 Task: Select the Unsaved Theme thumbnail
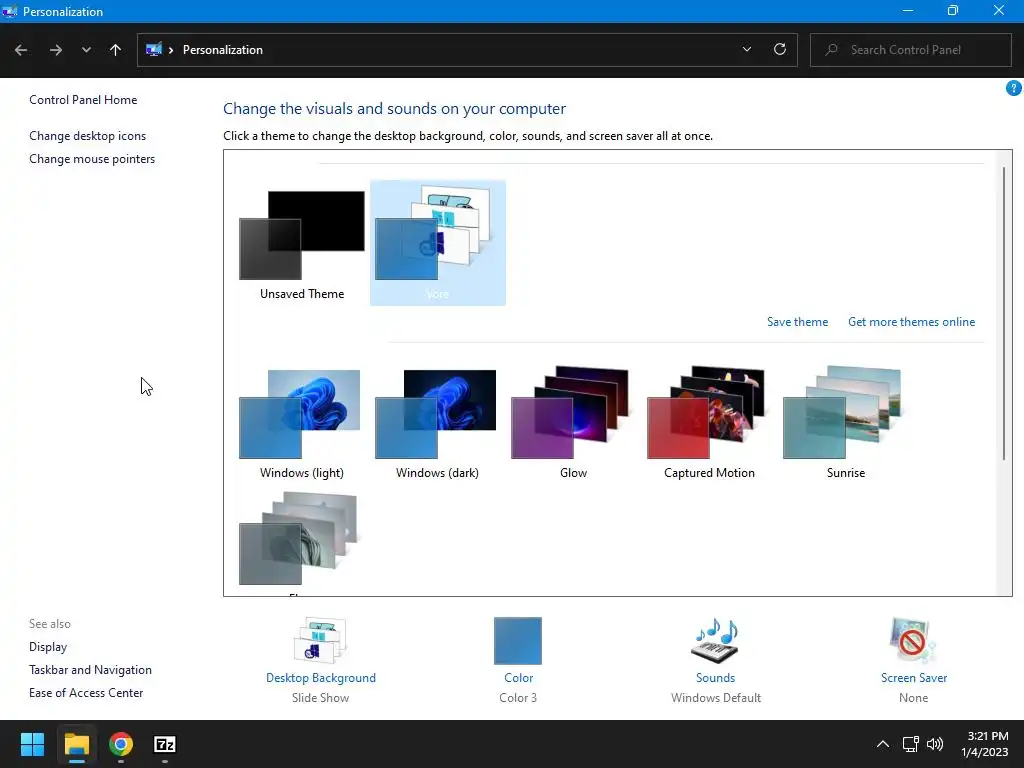302,243
